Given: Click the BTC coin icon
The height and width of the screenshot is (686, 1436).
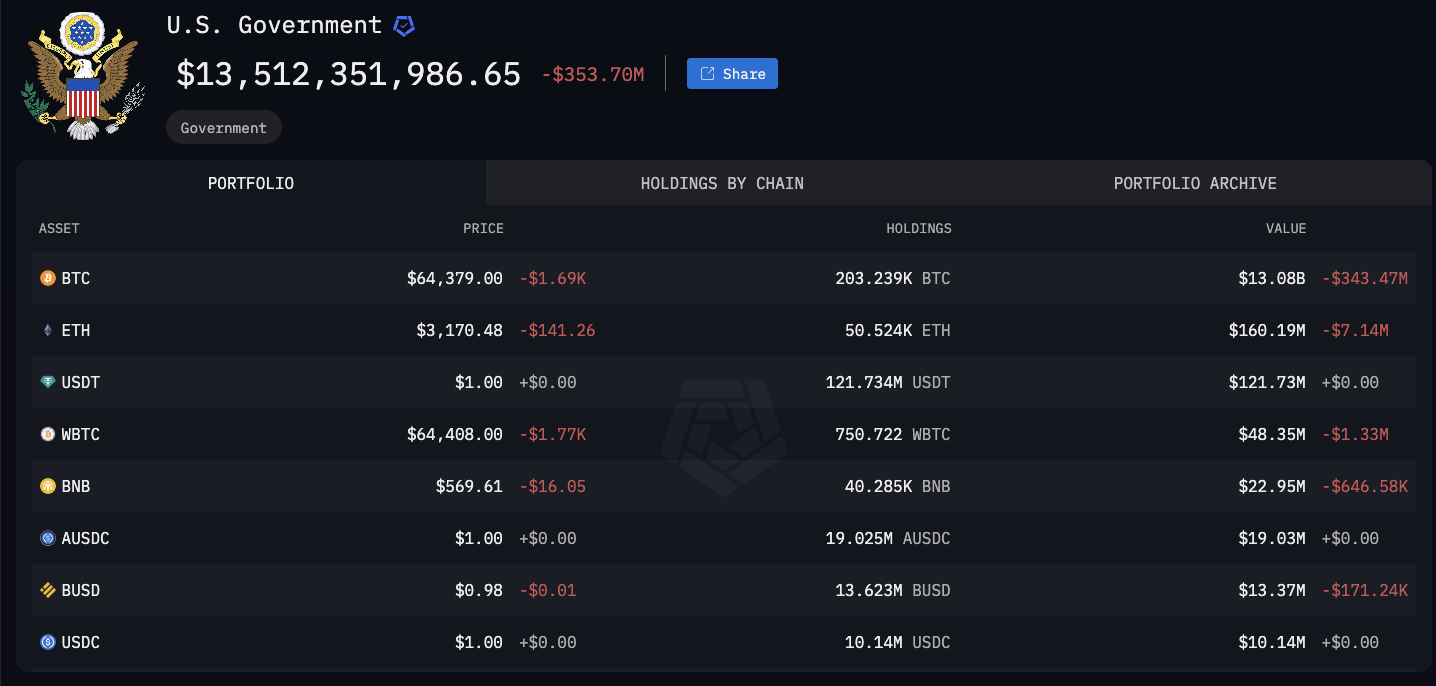Looking at the screenshot, I should [47, 278].
